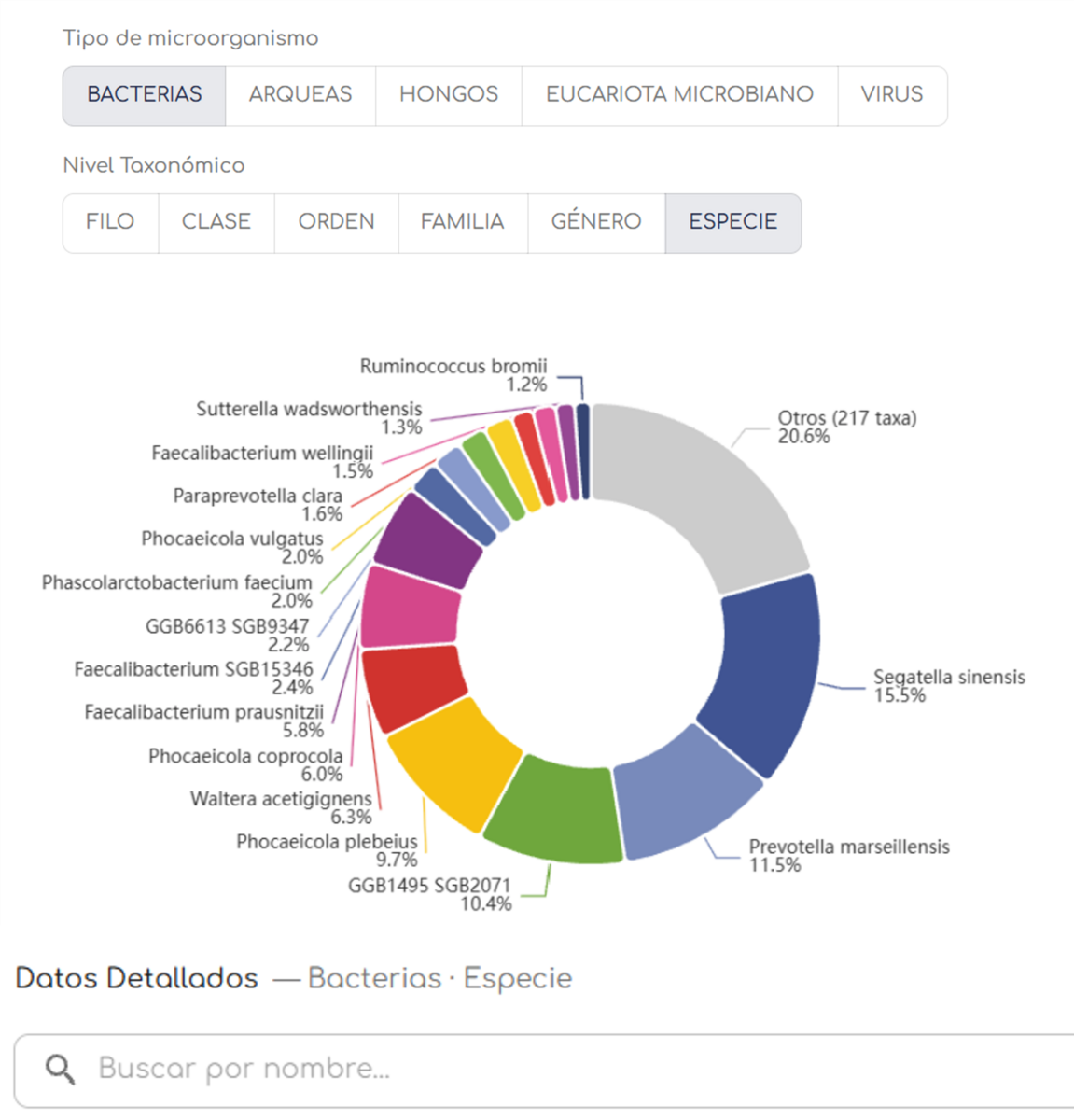The height and width of the screenshot is (1120, 1074).
Task: Click the Ruminococcus bromii label
Action: tap(453, 374)
